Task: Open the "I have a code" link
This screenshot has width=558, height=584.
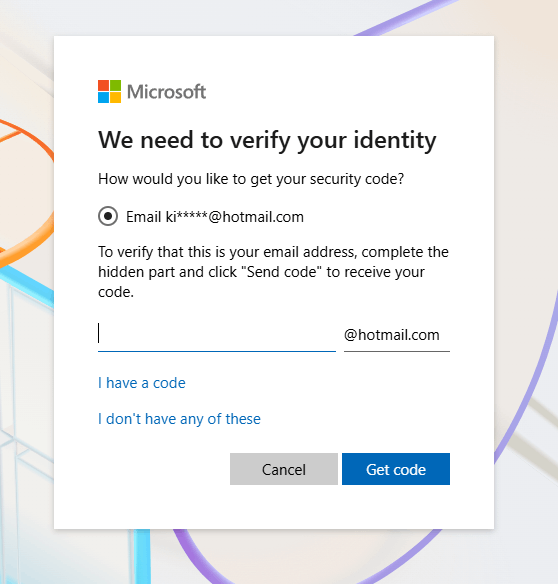Action: [x=142, y=383]
